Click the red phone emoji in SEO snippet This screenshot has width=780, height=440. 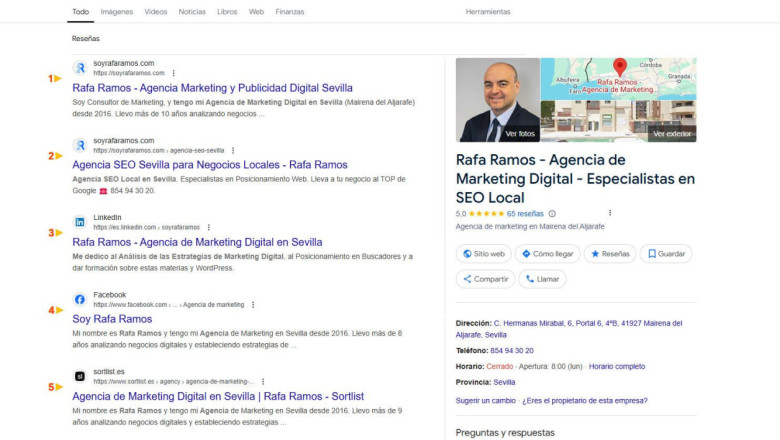[x=103, y=191]
